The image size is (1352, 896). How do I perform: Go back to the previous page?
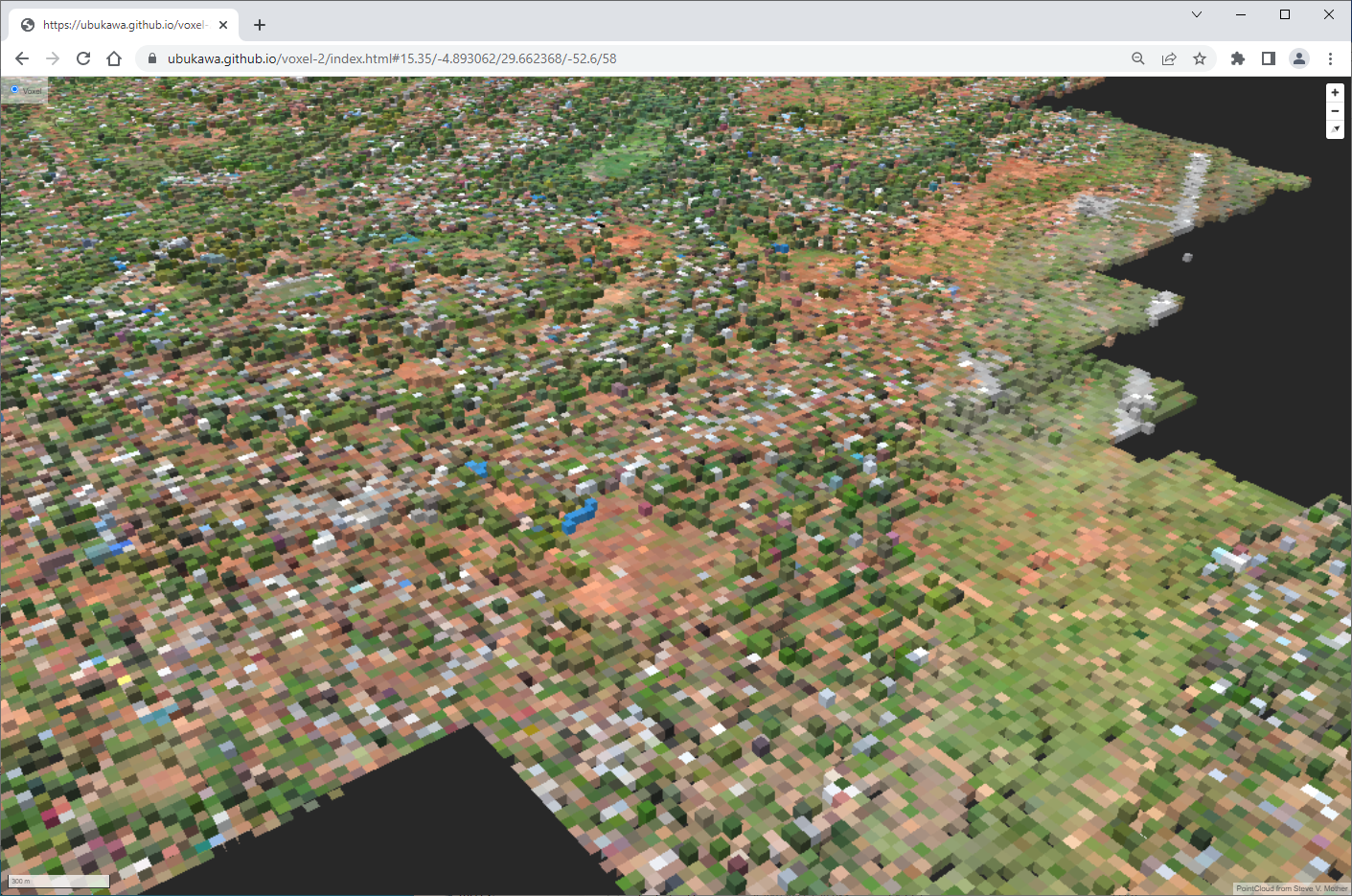pos(22,58)
